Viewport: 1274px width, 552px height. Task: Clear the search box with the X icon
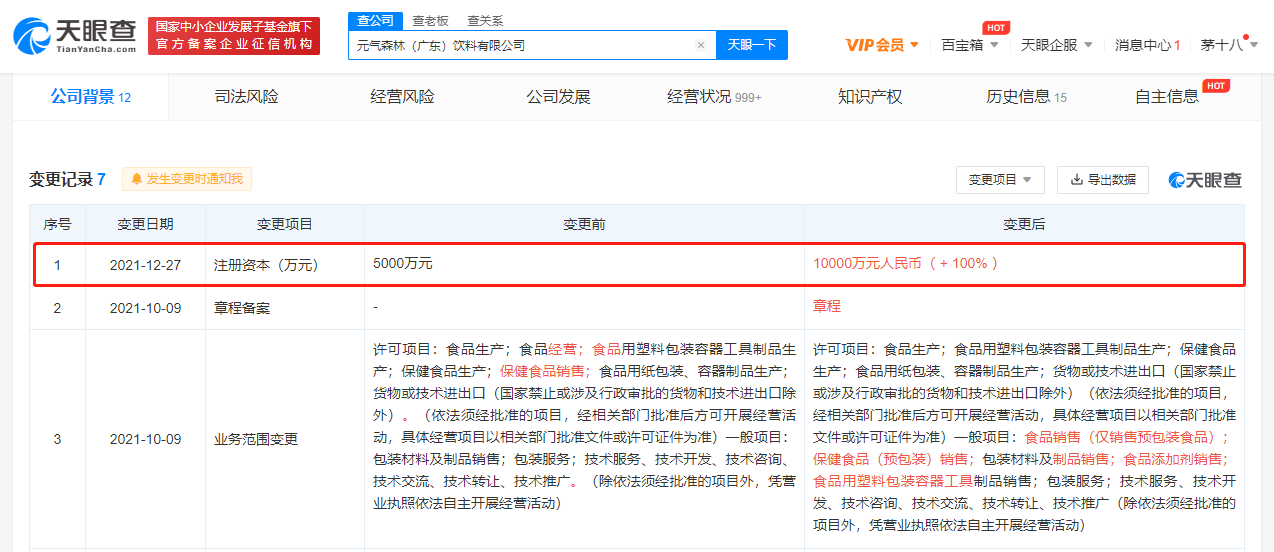pos(701,45)
